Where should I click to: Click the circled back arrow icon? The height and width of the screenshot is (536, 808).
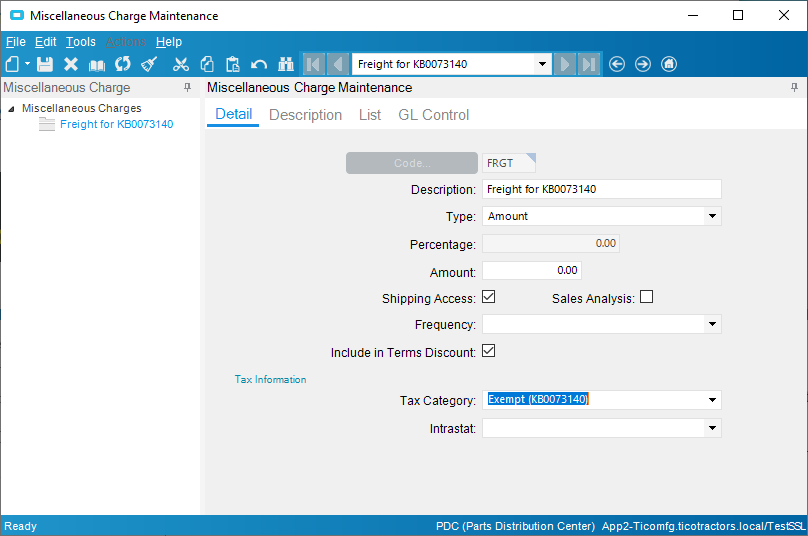617,64
